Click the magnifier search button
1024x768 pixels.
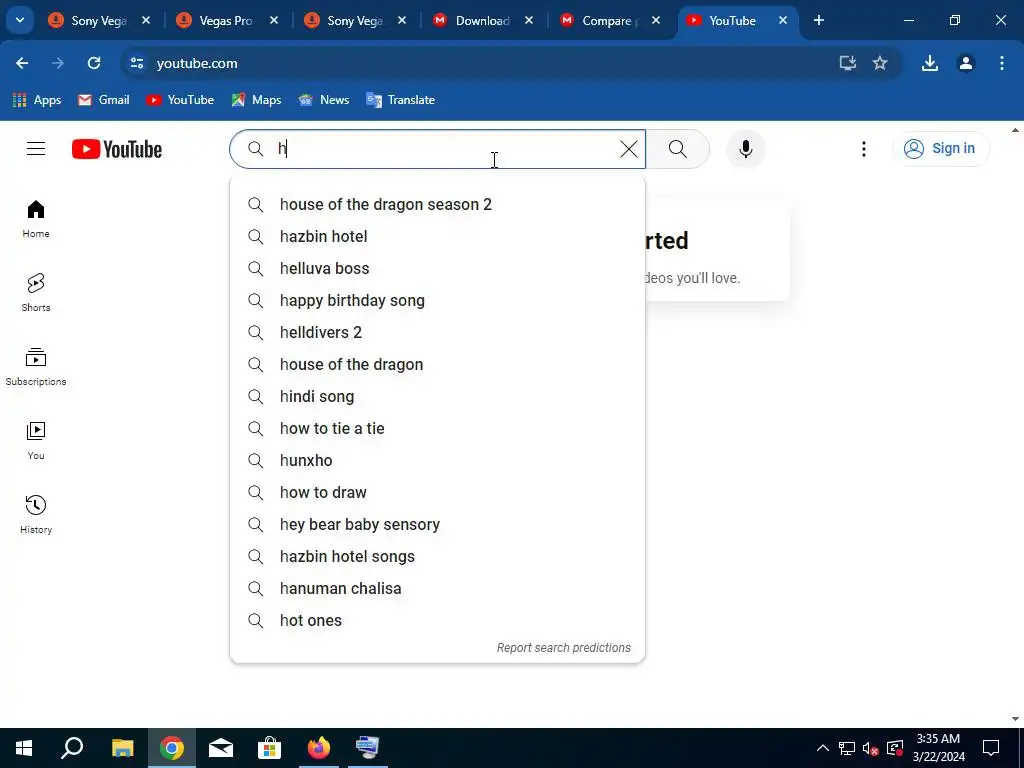pyautogui.click(x=678, y=149)
